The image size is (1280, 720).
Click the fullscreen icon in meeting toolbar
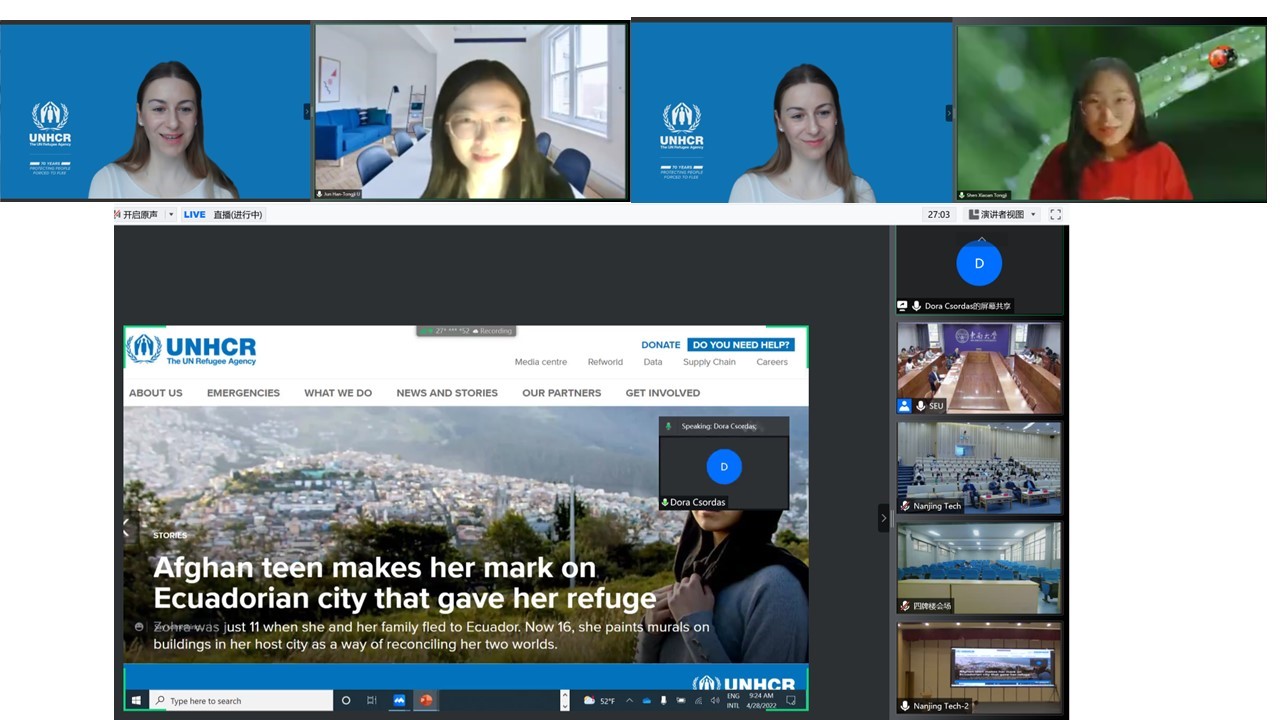point(1055,214)
